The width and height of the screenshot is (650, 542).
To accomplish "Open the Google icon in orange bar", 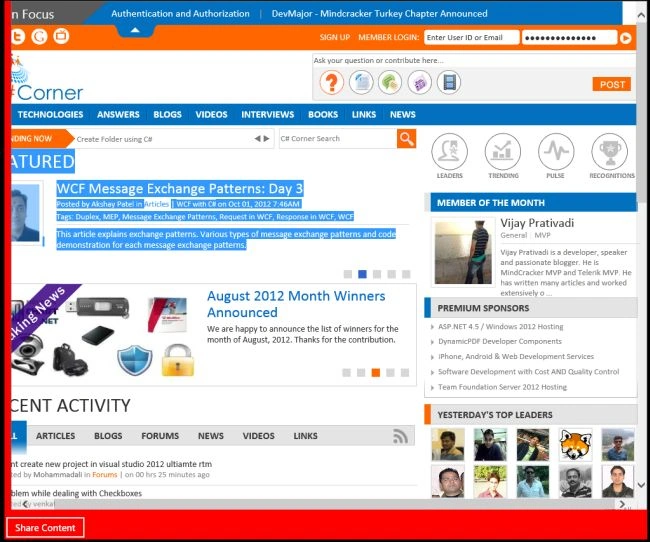I will click(x=39, y=36).
